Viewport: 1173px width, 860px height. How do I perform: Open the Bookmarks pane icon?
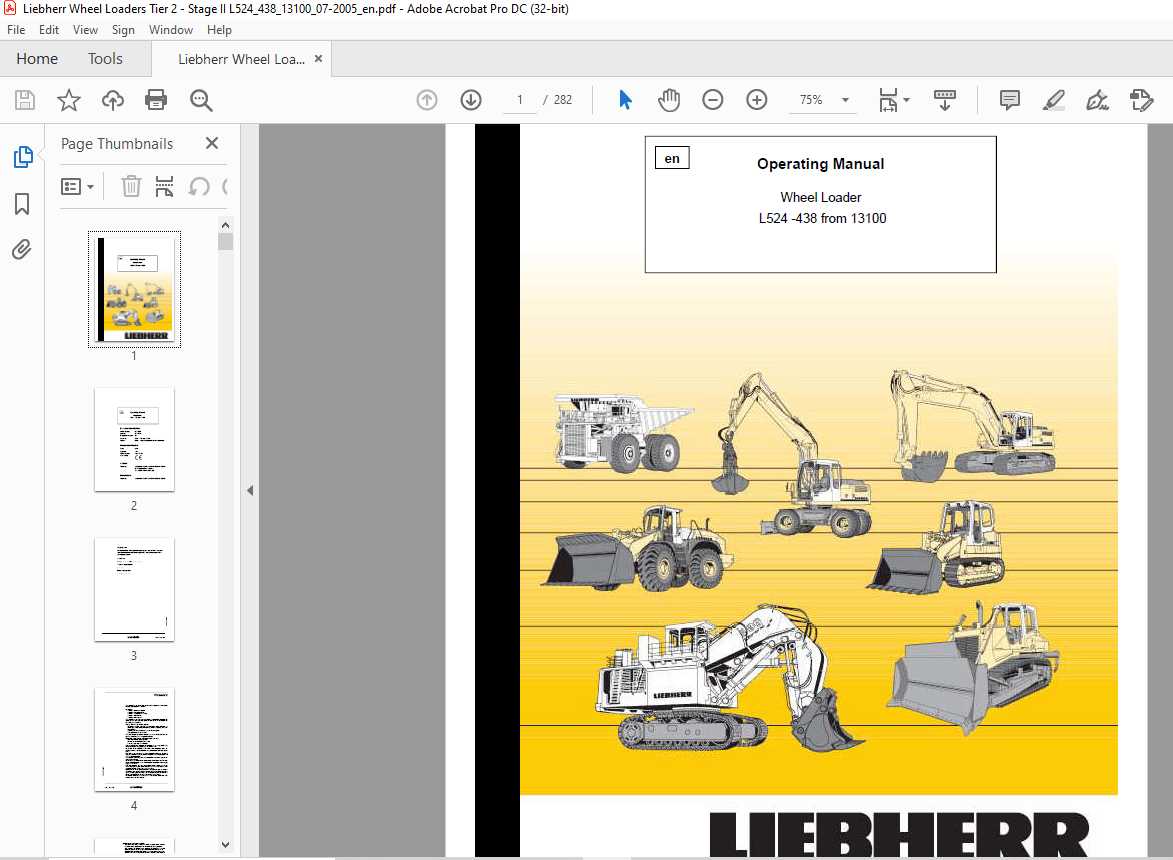[22, 203]
